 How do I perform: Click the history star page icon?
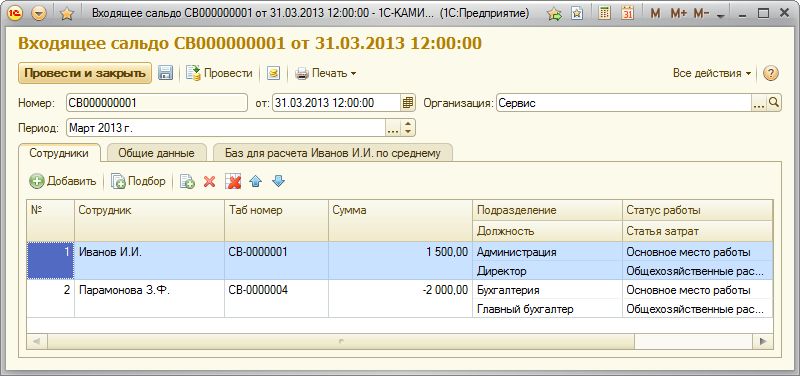coord(577,14)
